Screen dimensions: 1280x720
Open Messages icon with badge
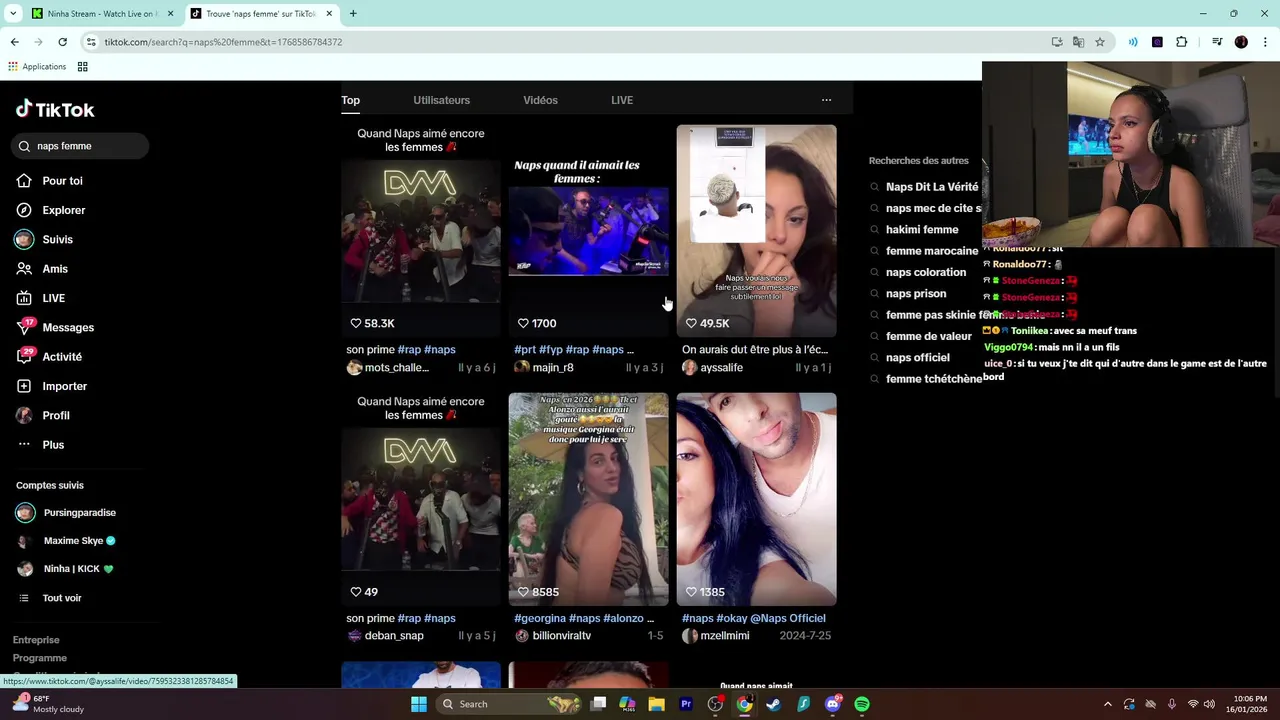tap(24, 327)
